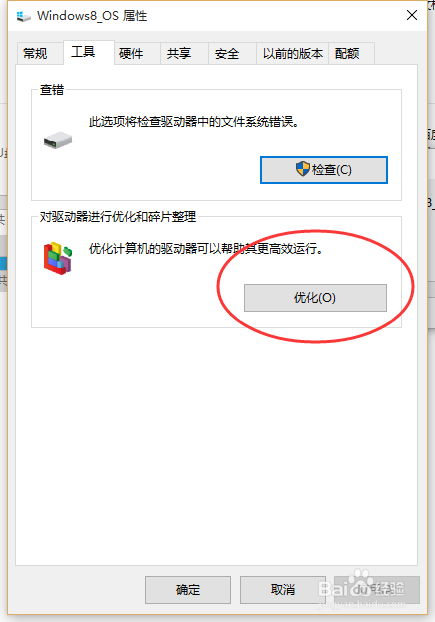Switch to the 常规 tab
Image resolution: width=435 pixels, height=622 pixels.
click(x=36, y=53)
